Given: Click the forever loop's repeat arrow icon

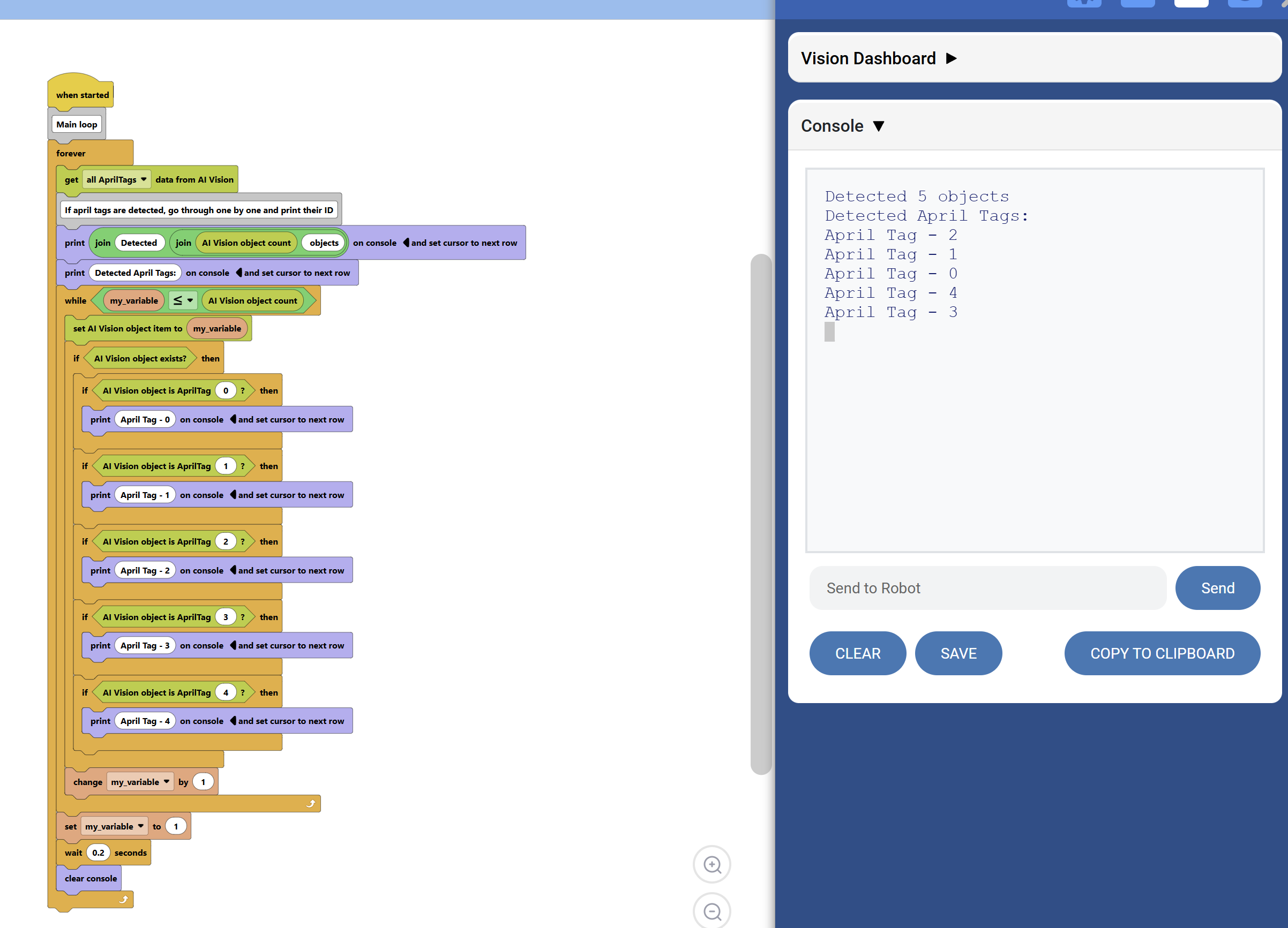Looking at the screenshot, I should tap(123, 900).
